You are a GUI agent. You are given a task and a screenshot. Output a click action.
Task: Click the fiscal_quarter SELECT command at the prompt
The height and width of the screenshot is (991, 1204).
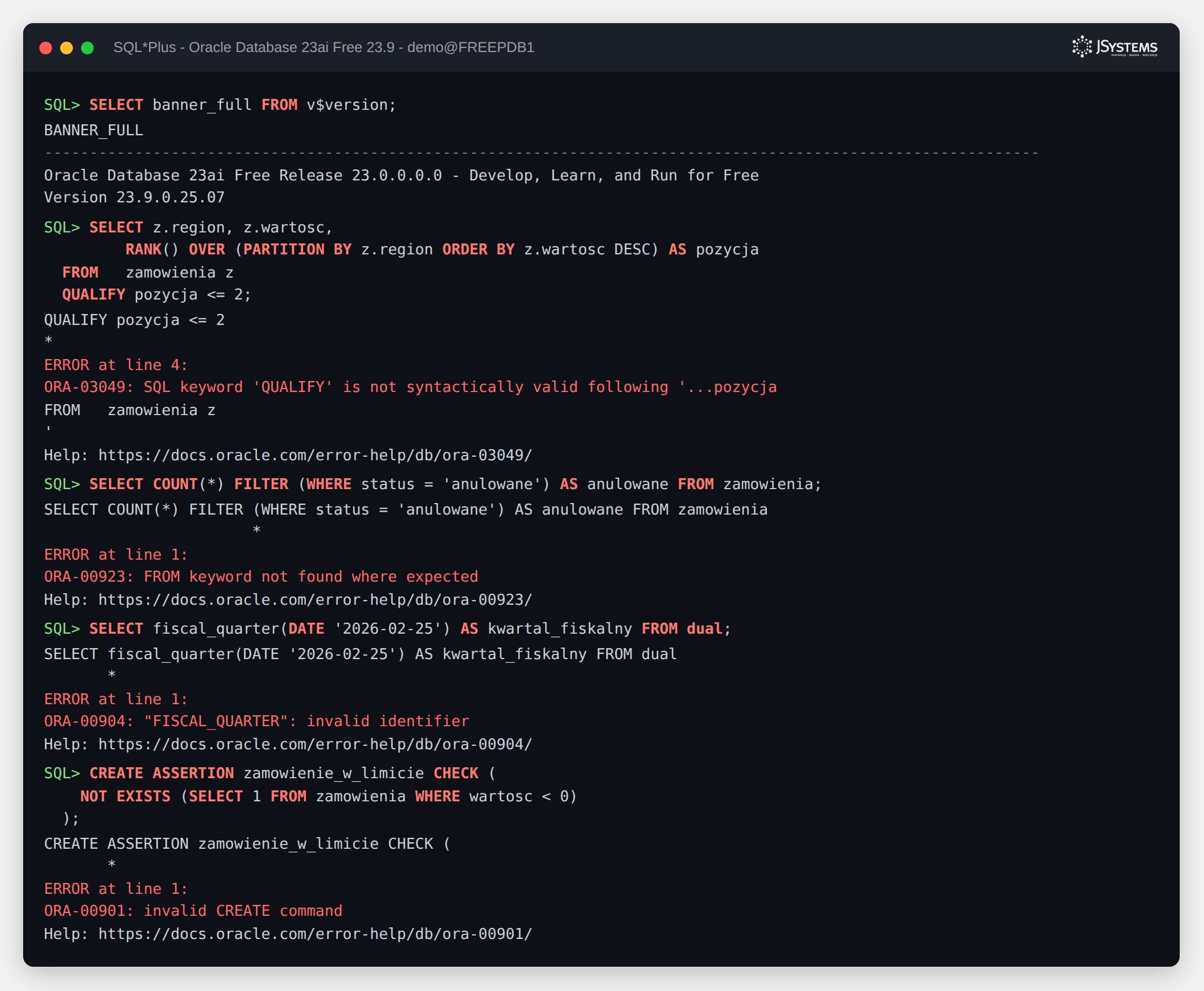pos(410,629)
